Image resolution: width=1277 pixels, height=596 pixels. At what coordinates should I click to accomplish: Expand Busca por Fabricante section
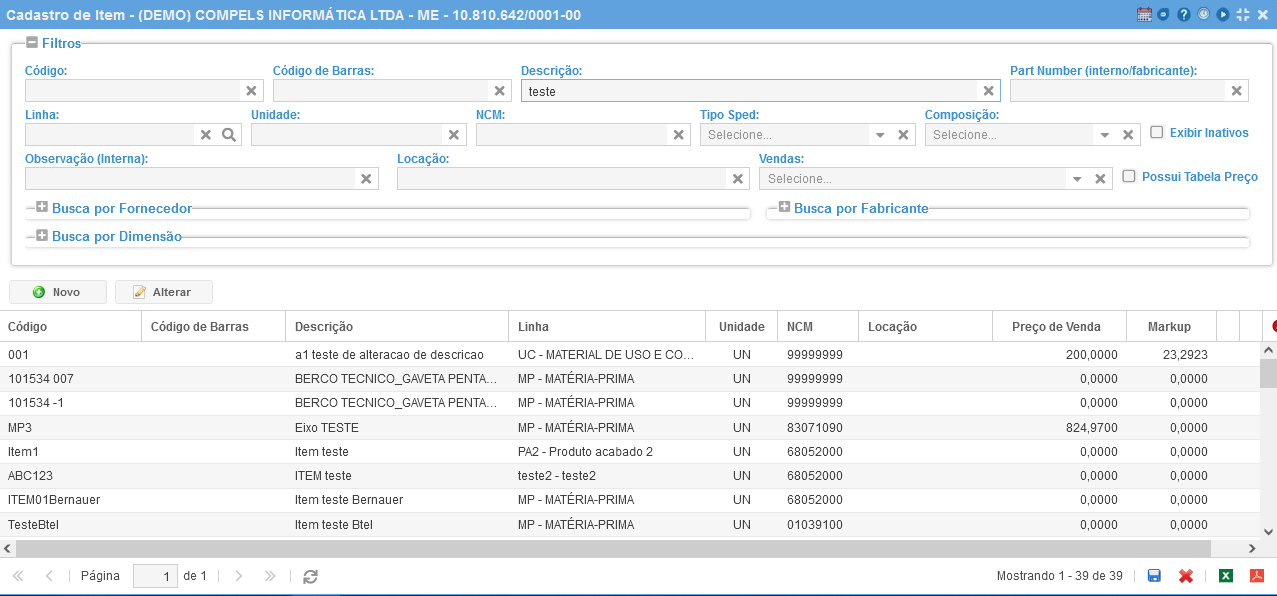(x=784, y=207)
